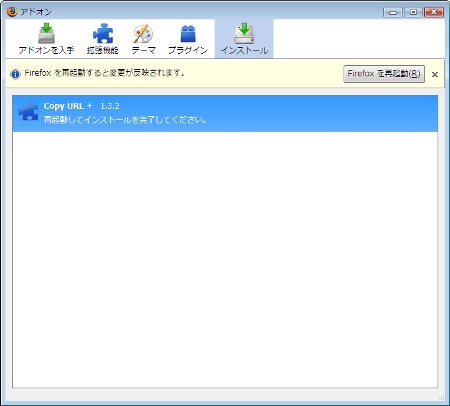Dismiss the restart notification with the X
This screenshot has width=450, height=406.
pyautogui.click(x=435, y=74)
